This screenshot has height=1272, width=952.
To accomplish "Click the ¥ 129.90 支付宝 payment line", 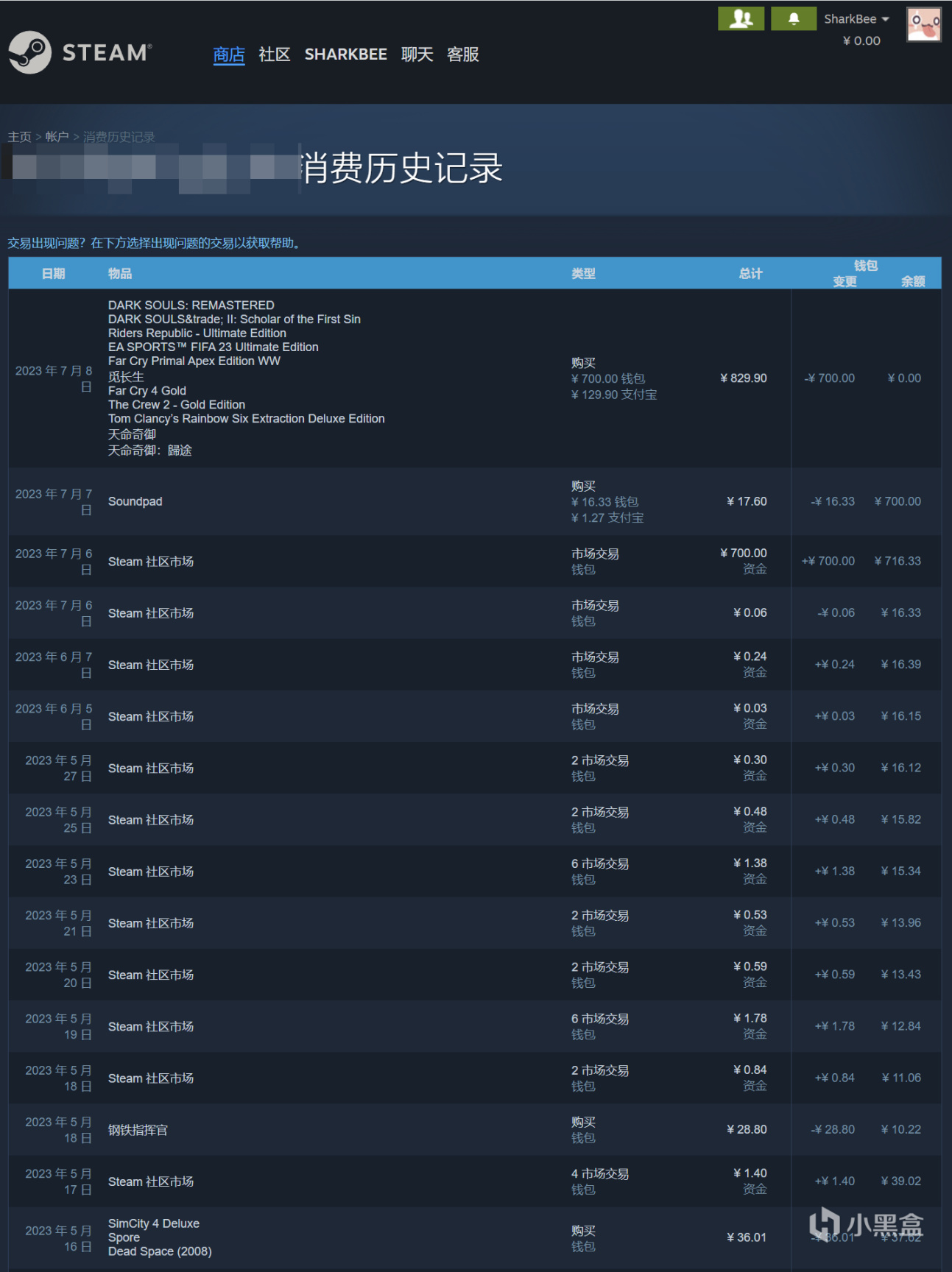I will click(614, 395).
